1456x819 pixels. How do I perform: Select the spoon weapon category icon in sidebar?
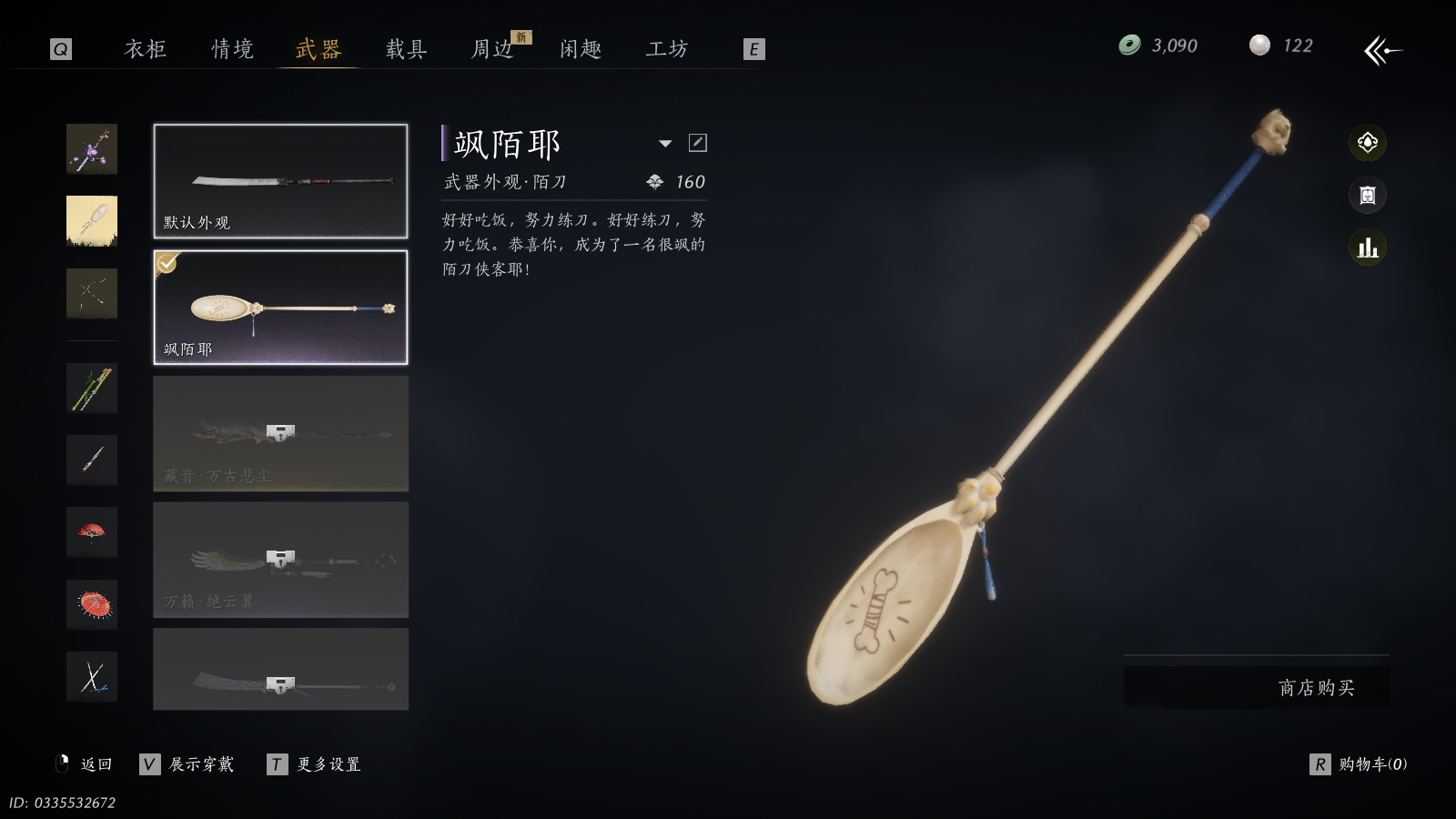click(92, 221)
